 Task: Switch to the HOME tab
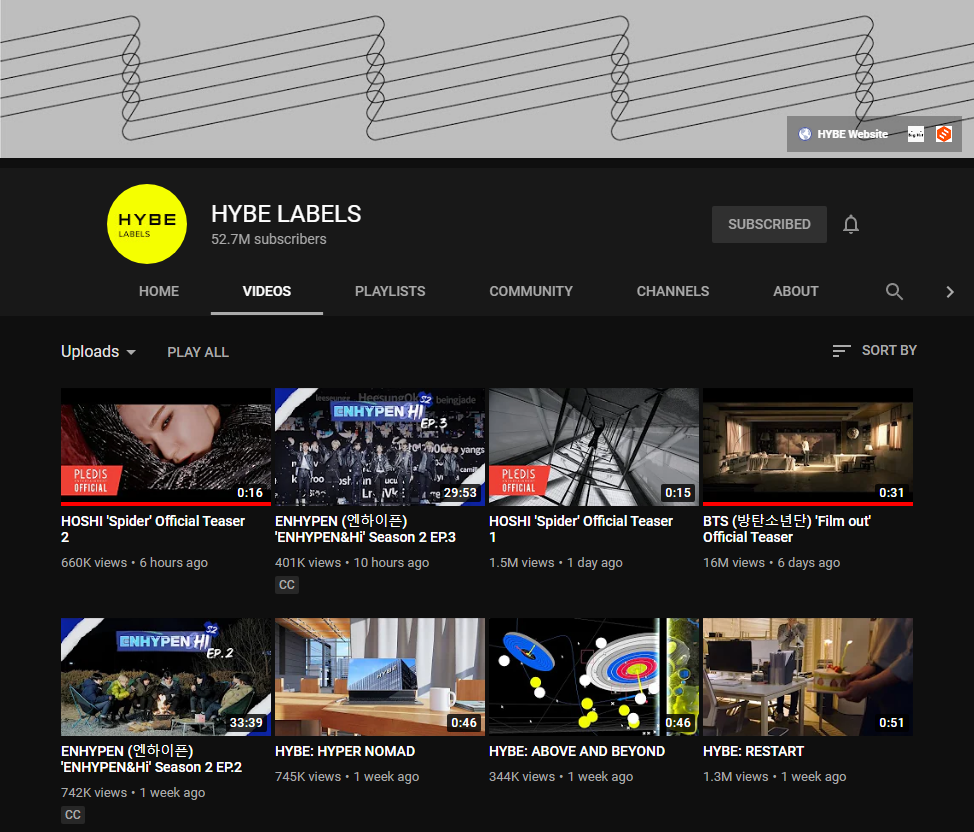(159, 291)
